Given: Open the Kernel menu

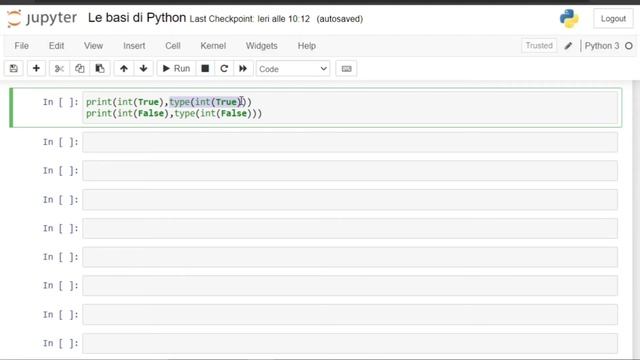Looking at the screenshot, I should [x=213, y=46].
